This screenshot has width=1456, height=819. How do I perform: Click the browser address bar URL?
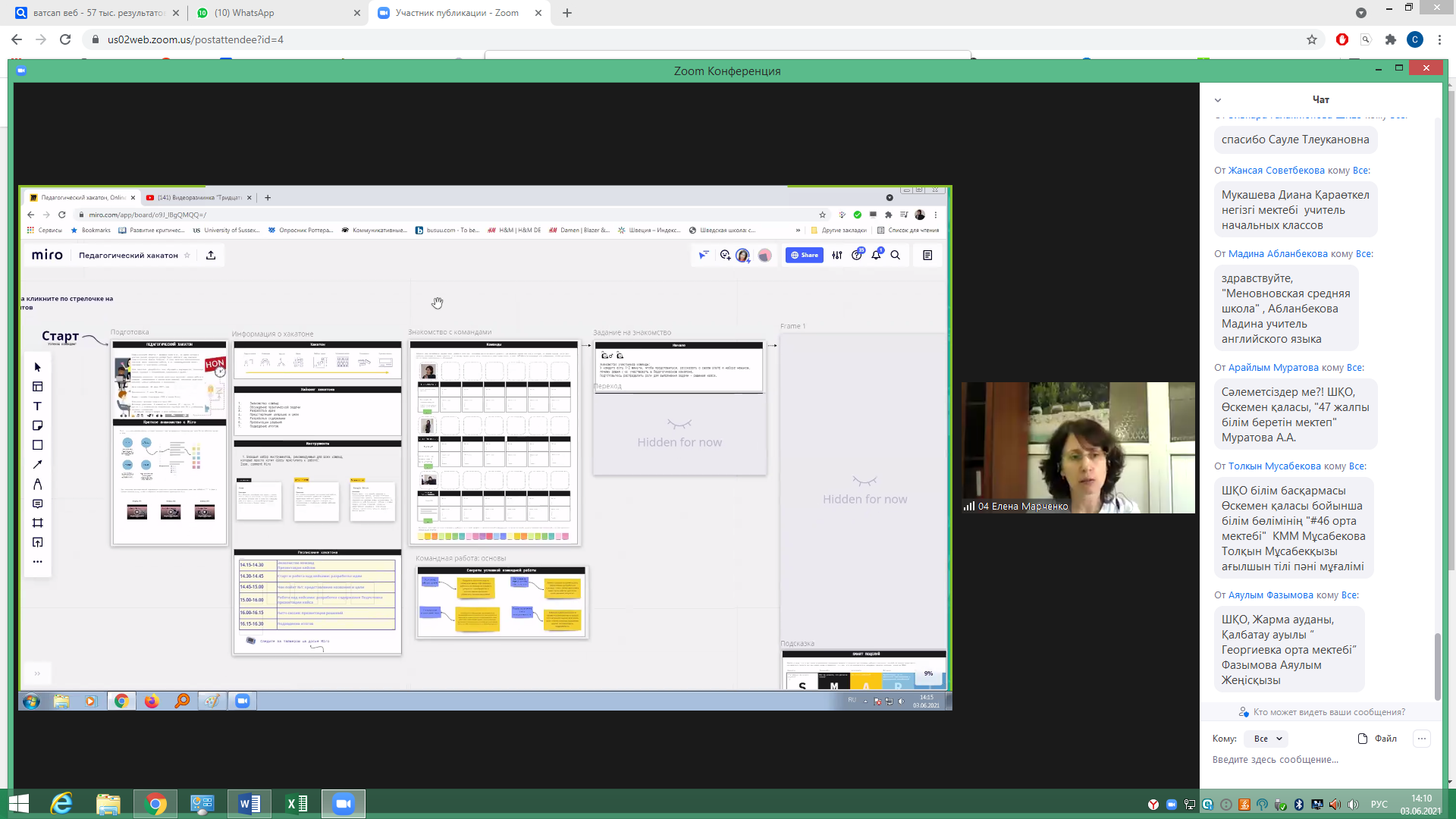196,39
